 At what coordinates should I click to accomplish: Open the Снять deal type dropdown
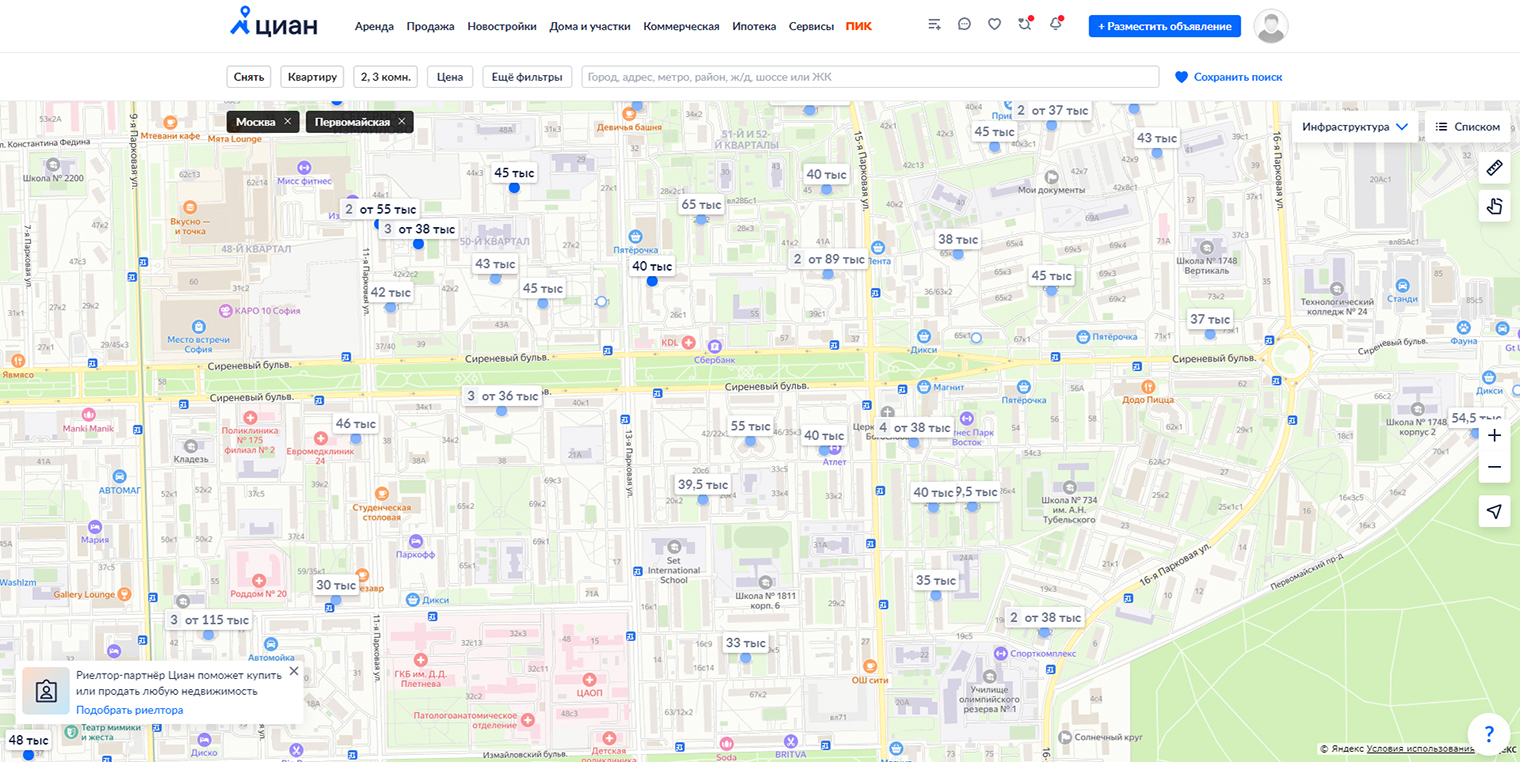249,77
